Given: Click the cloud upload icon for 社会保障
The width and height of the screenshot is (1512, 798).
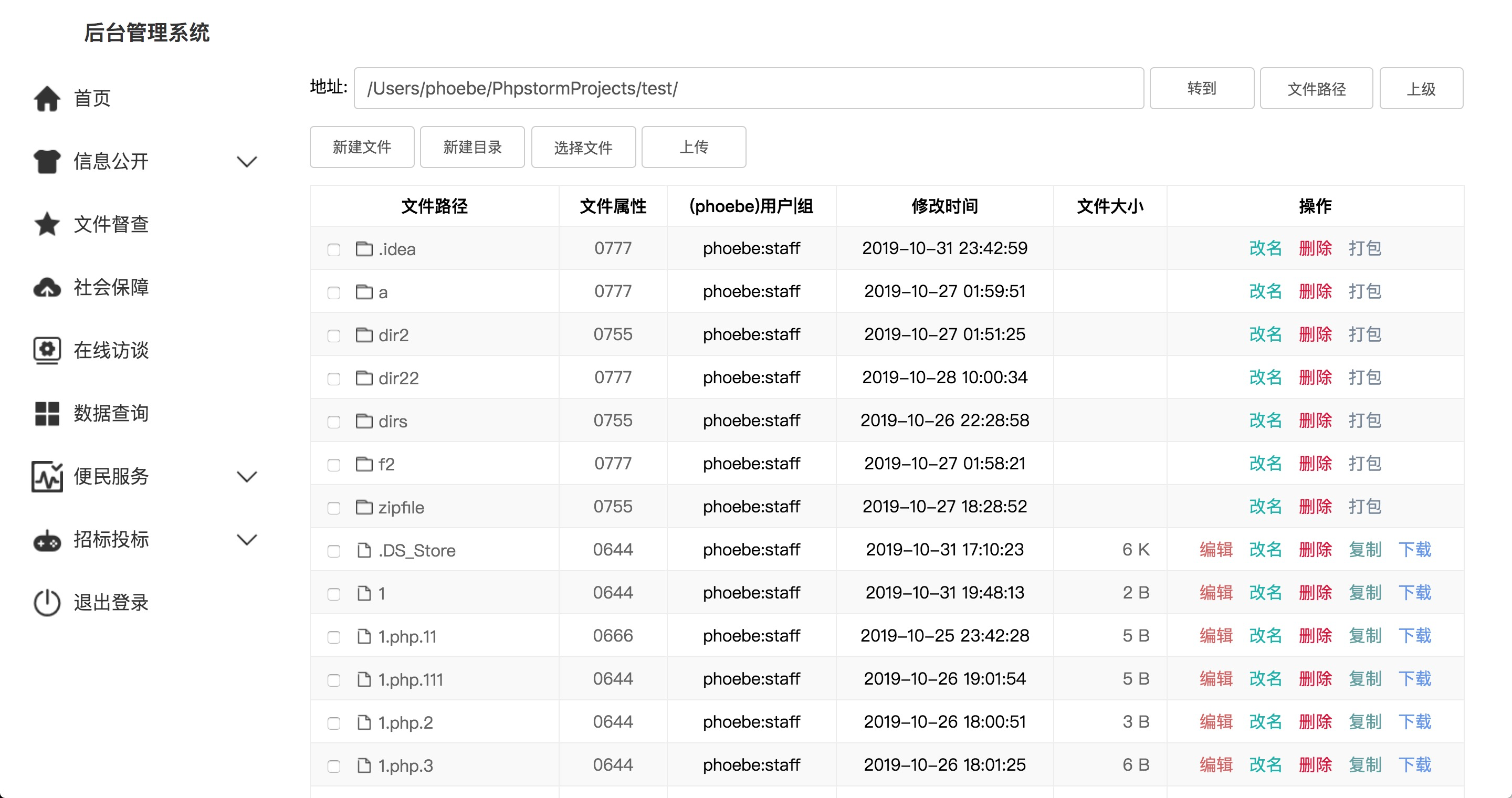Looking at the screenshot, I should [47, 288].
